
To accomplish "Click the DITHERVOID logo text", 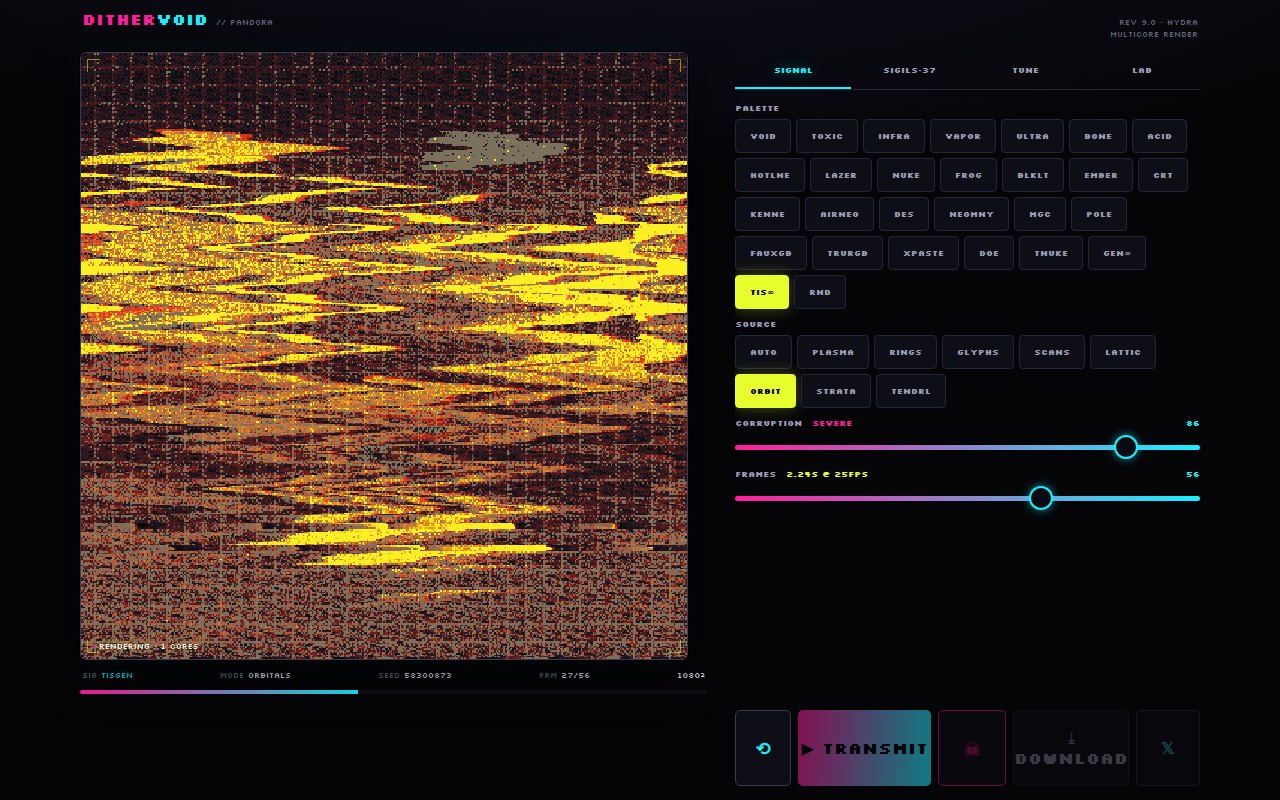I will (x=146, y=20).
